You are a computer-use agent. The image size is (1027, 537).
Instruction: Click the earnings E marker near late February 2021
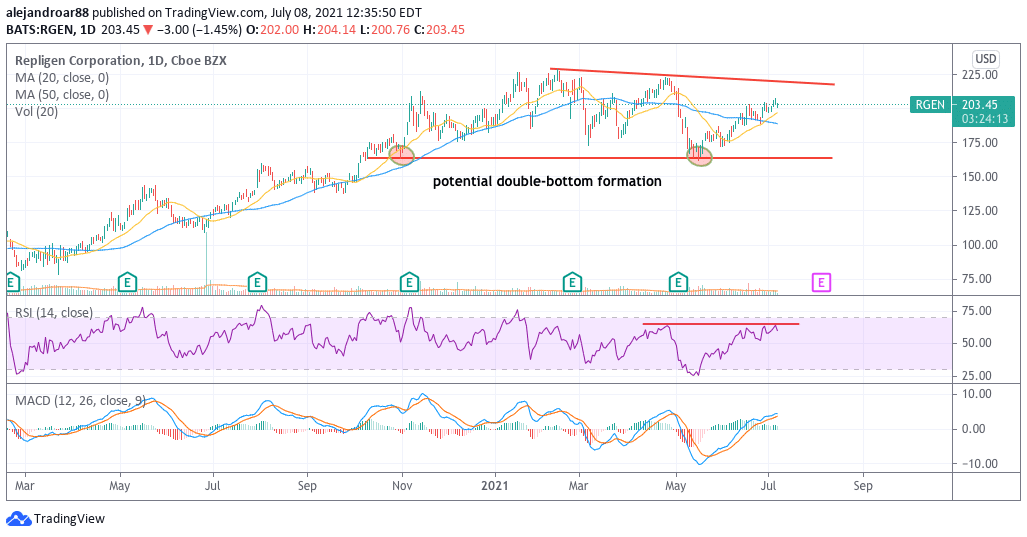pyautogui.click(x=572, y=282)
